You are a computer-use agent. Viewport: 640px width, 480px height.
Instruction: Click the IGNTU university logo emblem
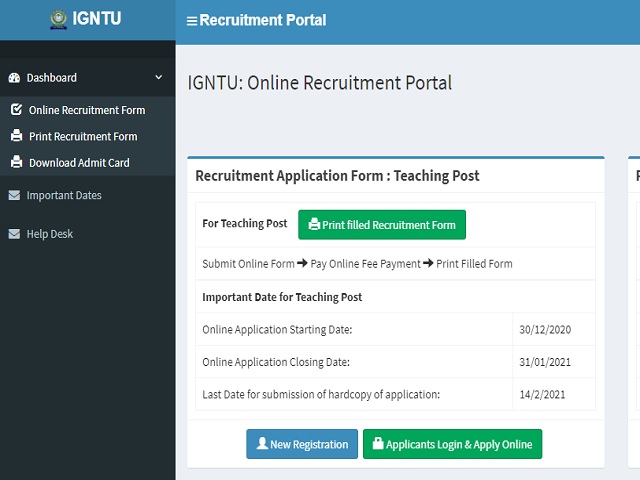(58, 19)
